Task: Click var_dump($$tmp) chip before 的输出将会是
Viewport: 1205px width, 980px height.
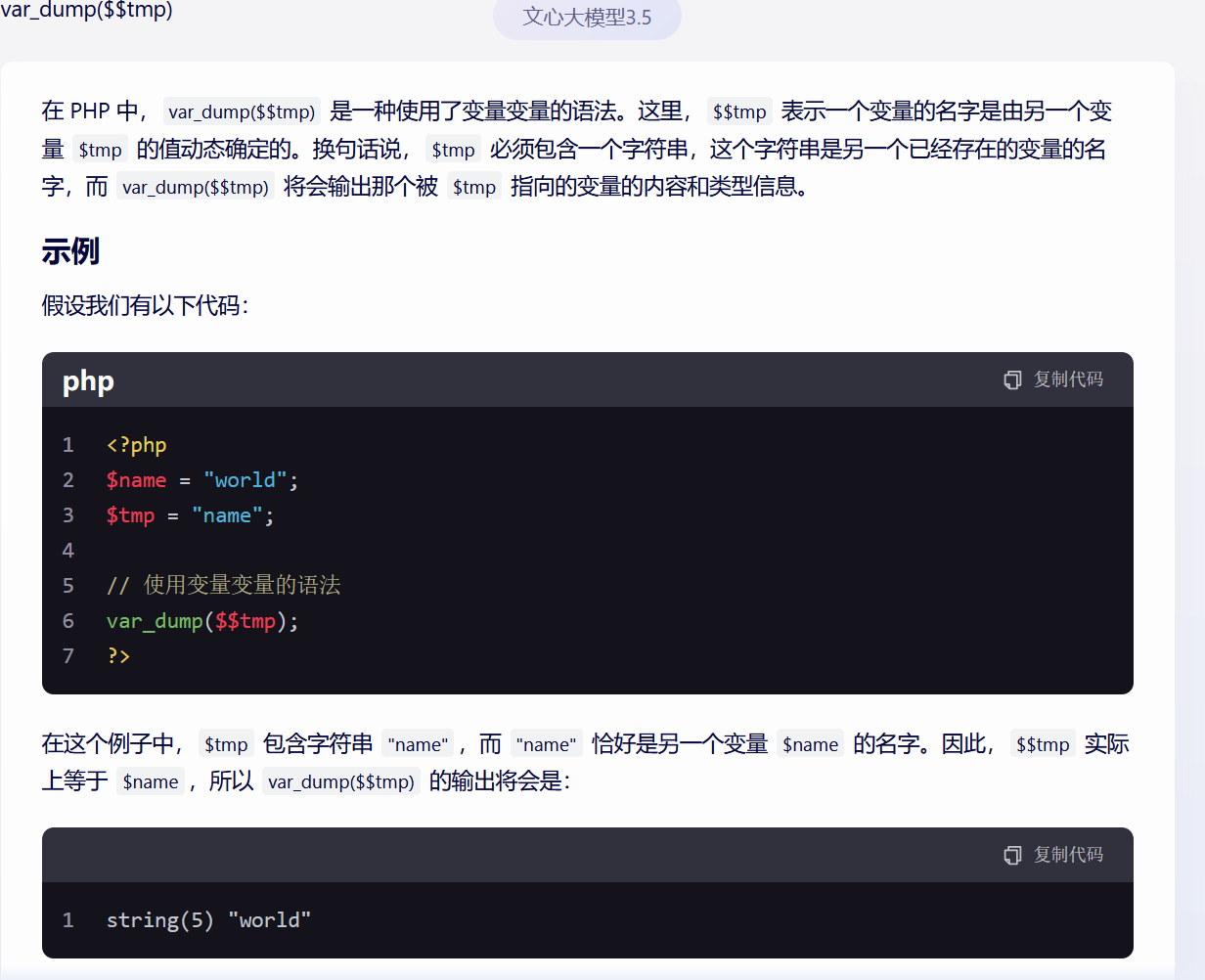Action: (341, 781)
